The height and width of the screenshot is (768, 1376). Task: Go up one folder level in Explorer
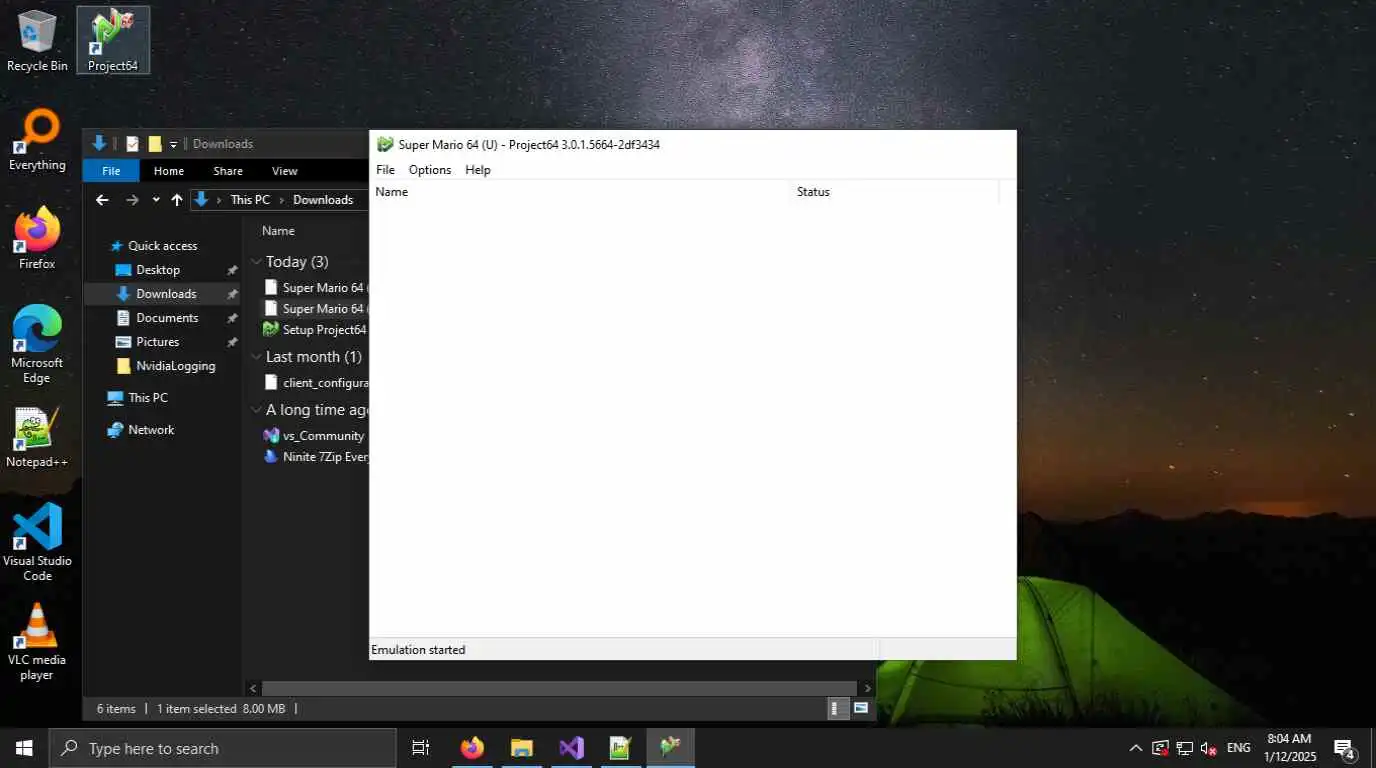(177, 200)
